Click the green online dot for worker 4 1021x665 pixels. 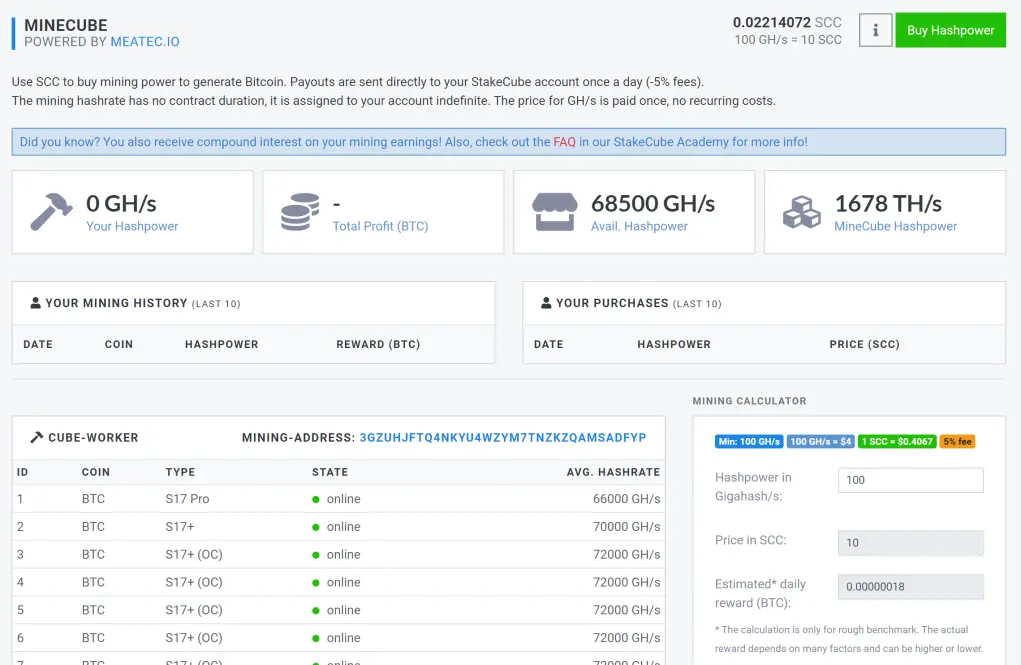[316, 583]
